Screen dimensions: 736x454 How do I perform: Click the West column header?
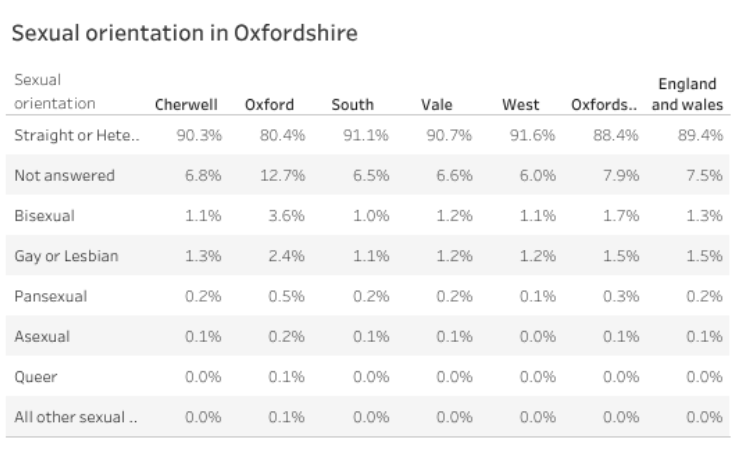tap(522, 103)
